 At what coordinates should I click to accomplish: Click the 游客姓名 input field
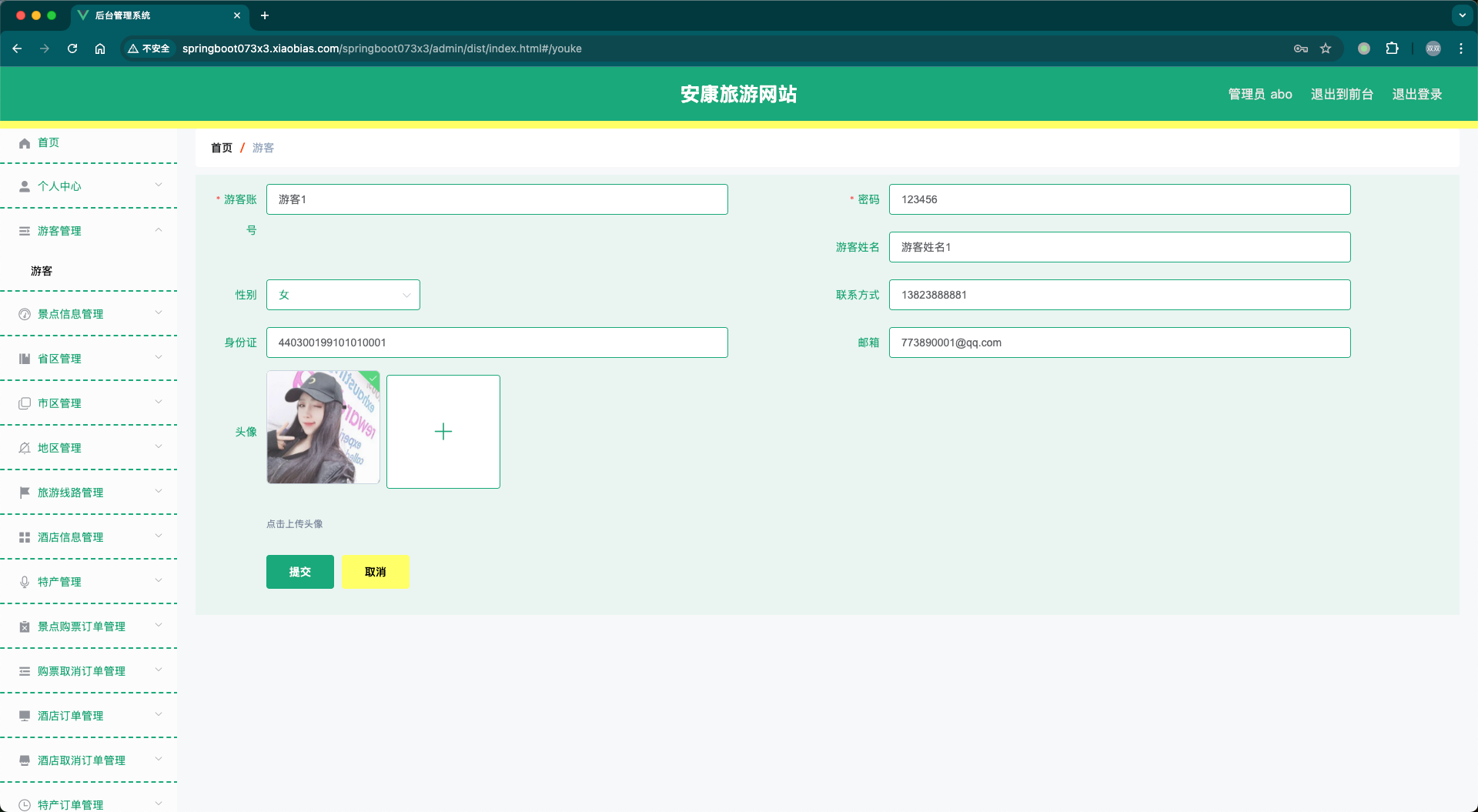[x=1120, y=247]
